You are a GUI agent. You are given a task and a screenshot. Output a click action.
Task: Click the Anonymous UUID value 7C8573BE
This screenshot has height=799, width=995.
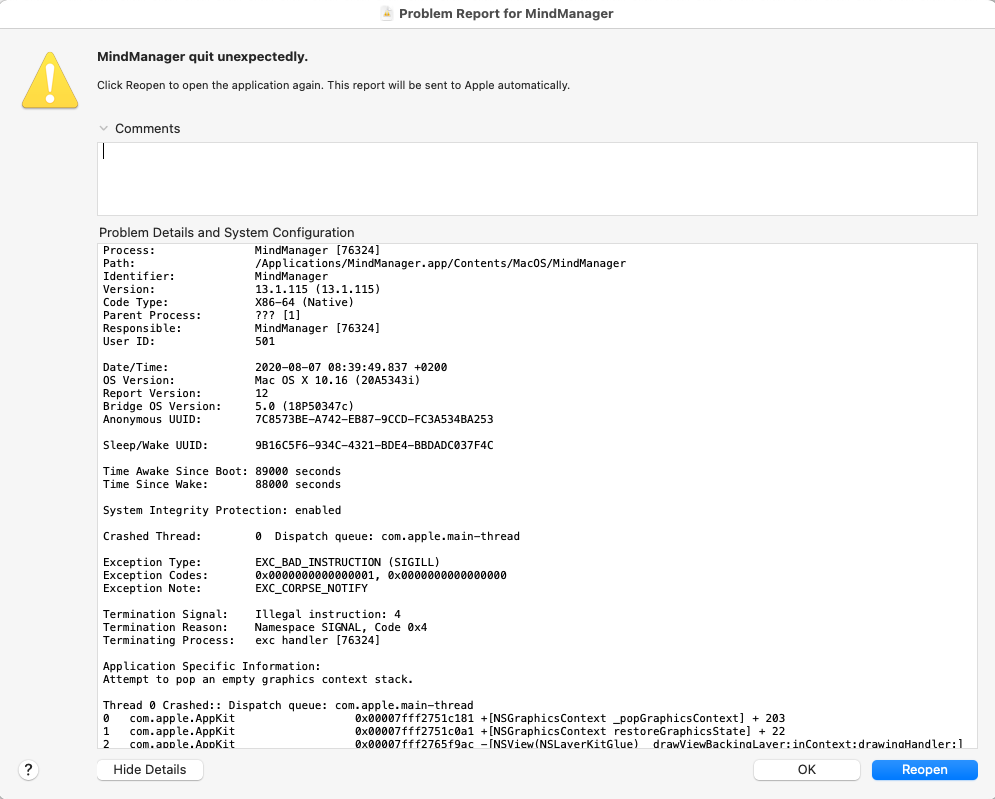click(374, 419)
